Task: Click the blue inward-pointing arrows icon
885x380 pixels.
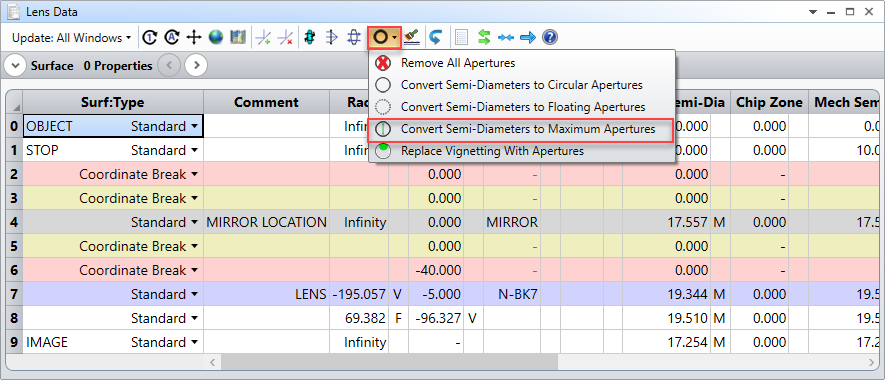Action: tap(506, 38)
